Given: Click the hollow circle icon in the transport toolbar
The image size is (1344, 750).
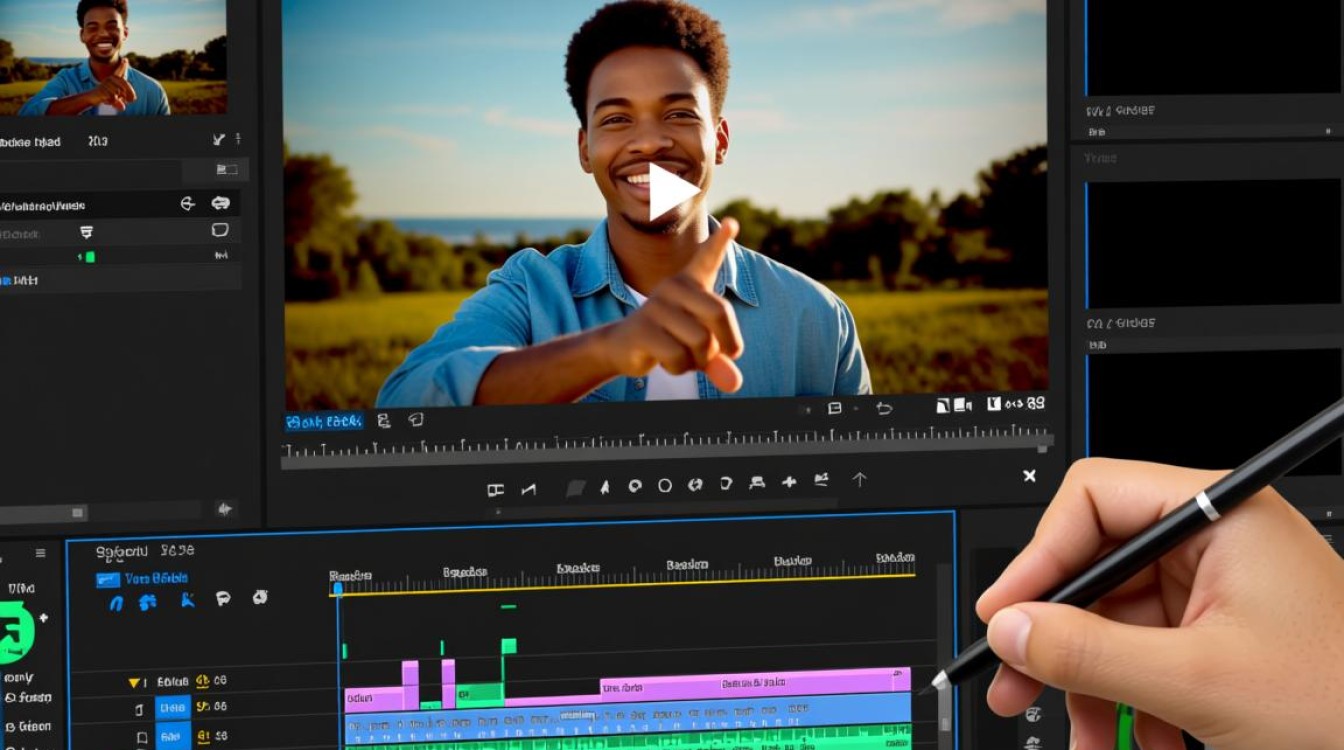Looking at the screenshot, I should tap(664, 486).
